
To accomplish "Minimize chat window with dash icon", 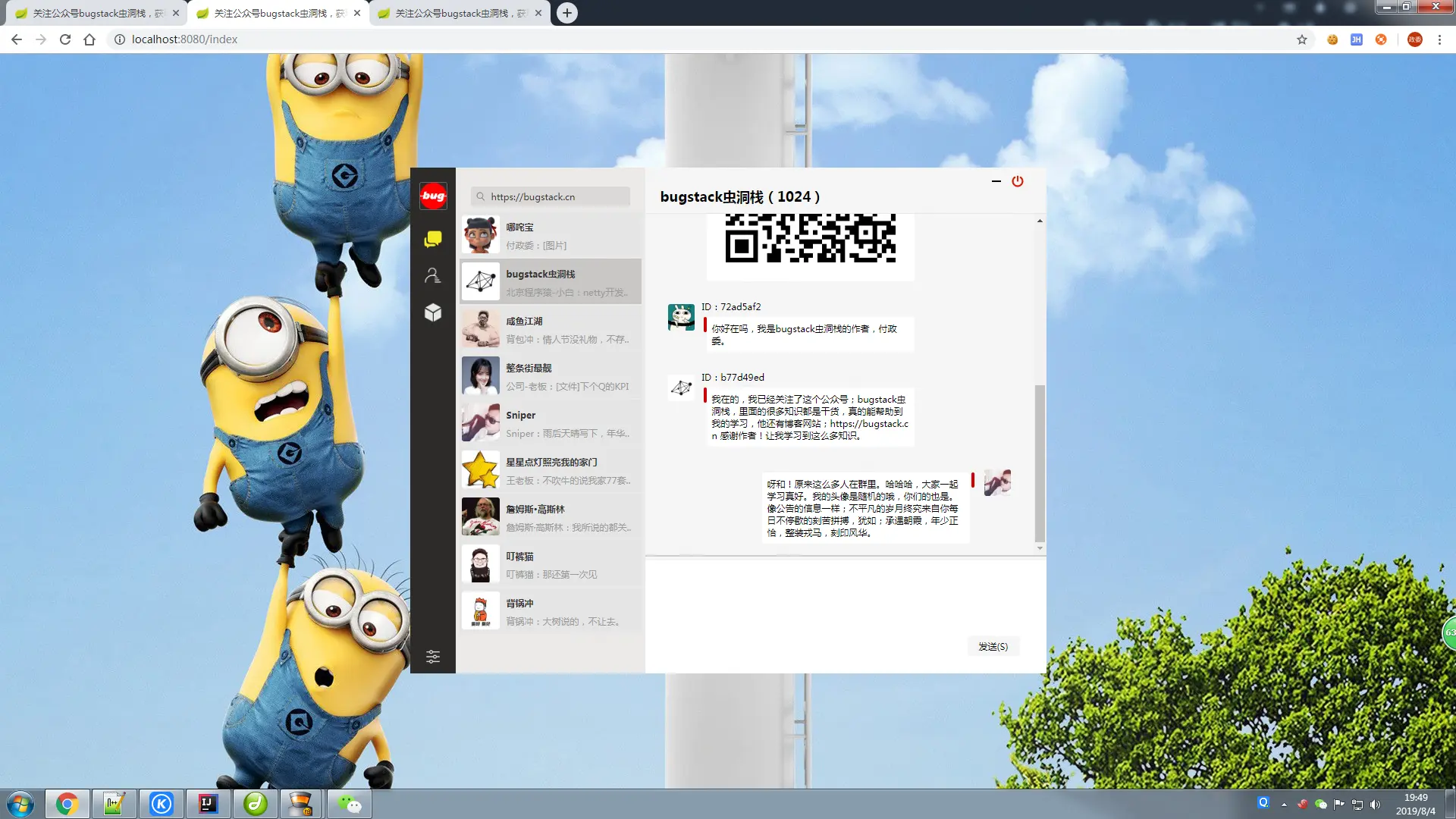I will coord(996,181).
